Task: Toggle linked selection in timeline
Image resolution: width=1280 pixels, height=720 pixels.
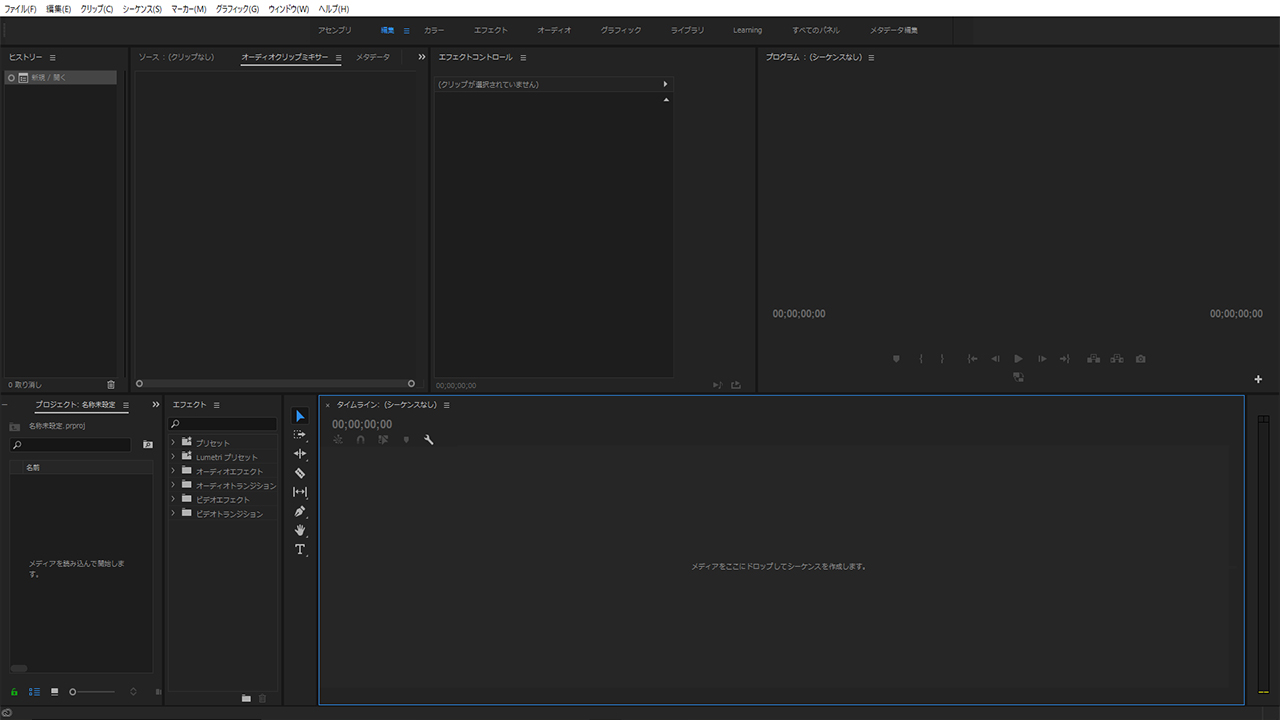Action: pos(383,440)
